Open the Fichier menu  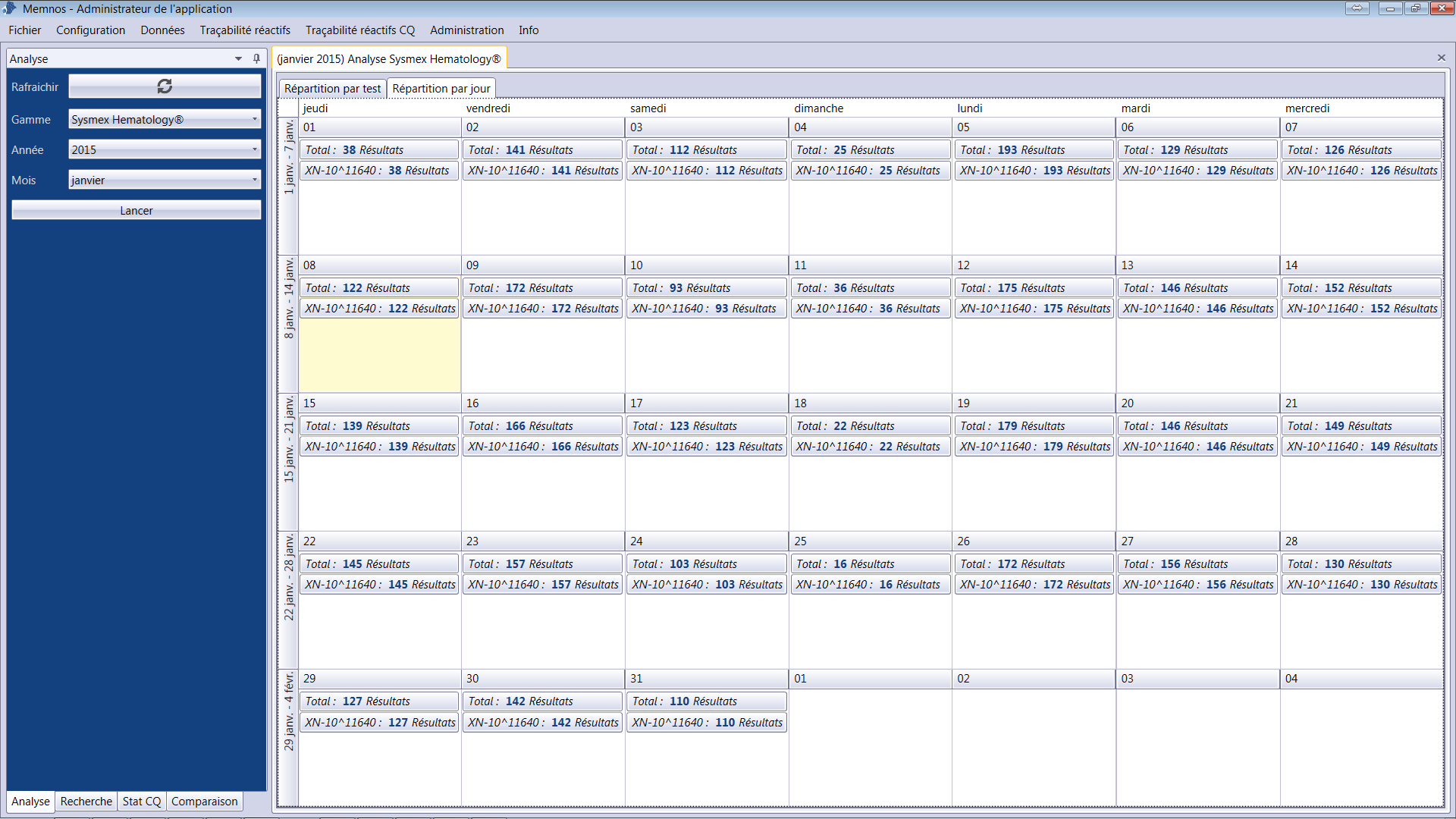pyautogui.click(x=25, y=30)
